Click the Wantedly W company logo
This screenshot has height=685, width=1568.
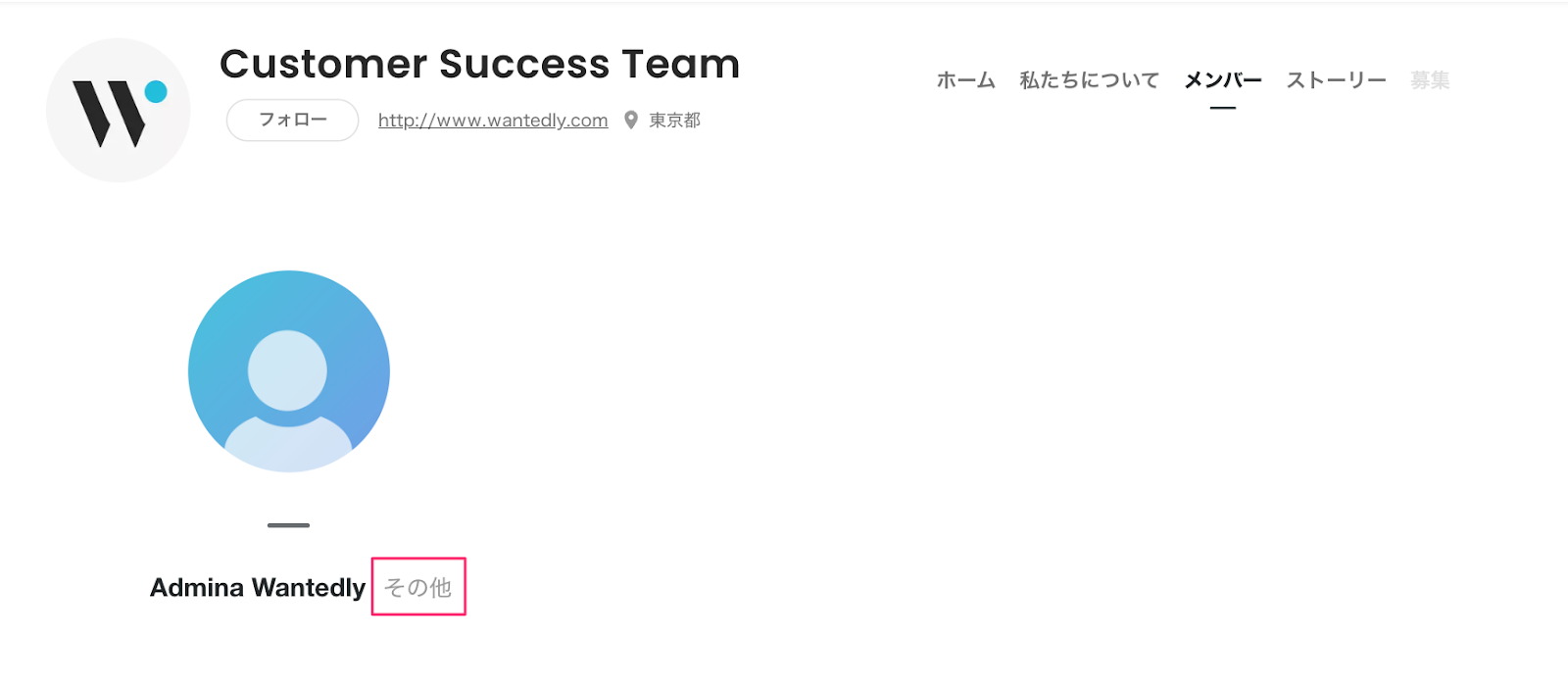[120, 112]
